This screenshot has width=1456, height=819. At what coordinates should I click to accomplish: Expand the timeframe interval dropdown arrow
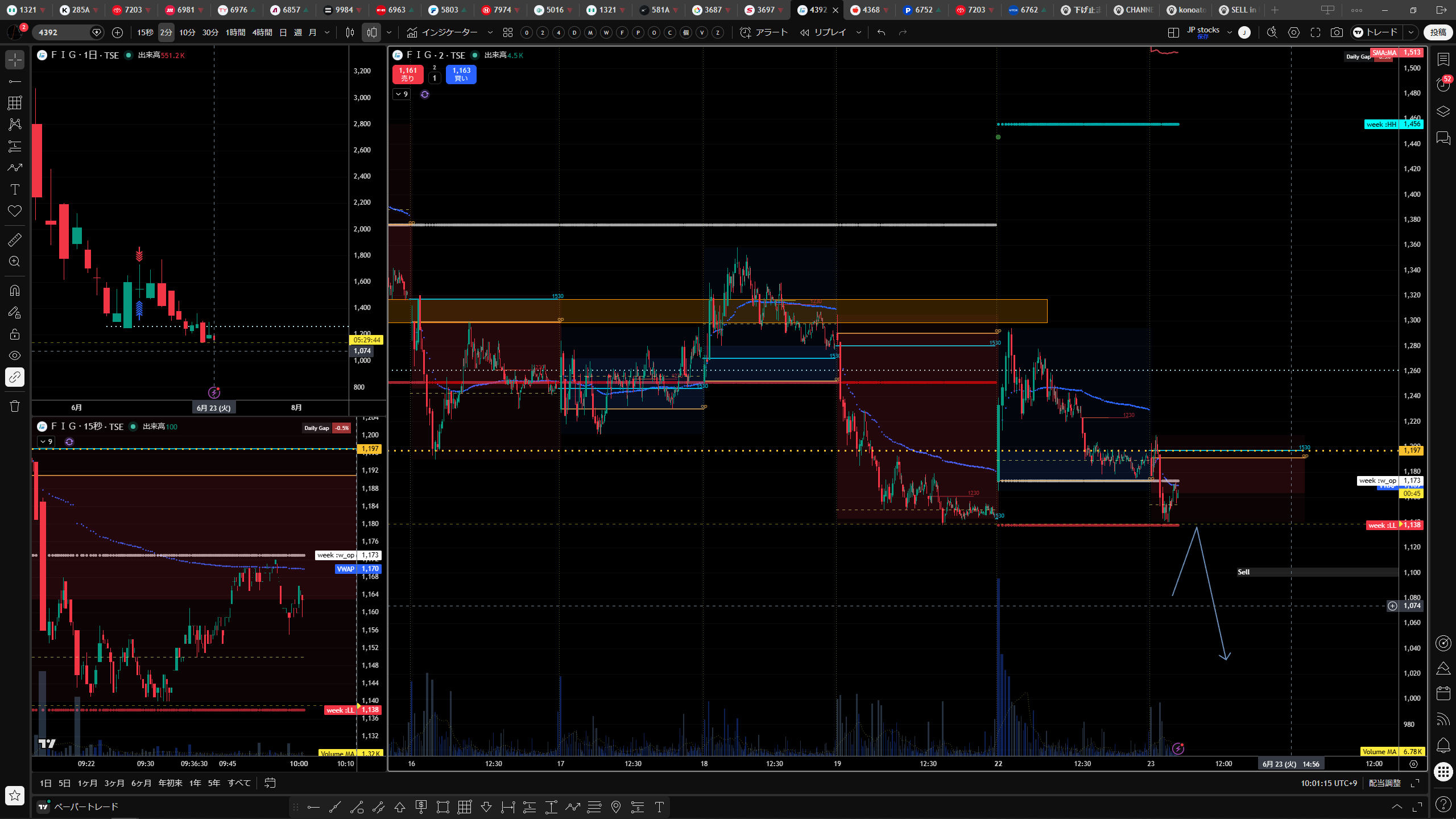pos(327,32)
